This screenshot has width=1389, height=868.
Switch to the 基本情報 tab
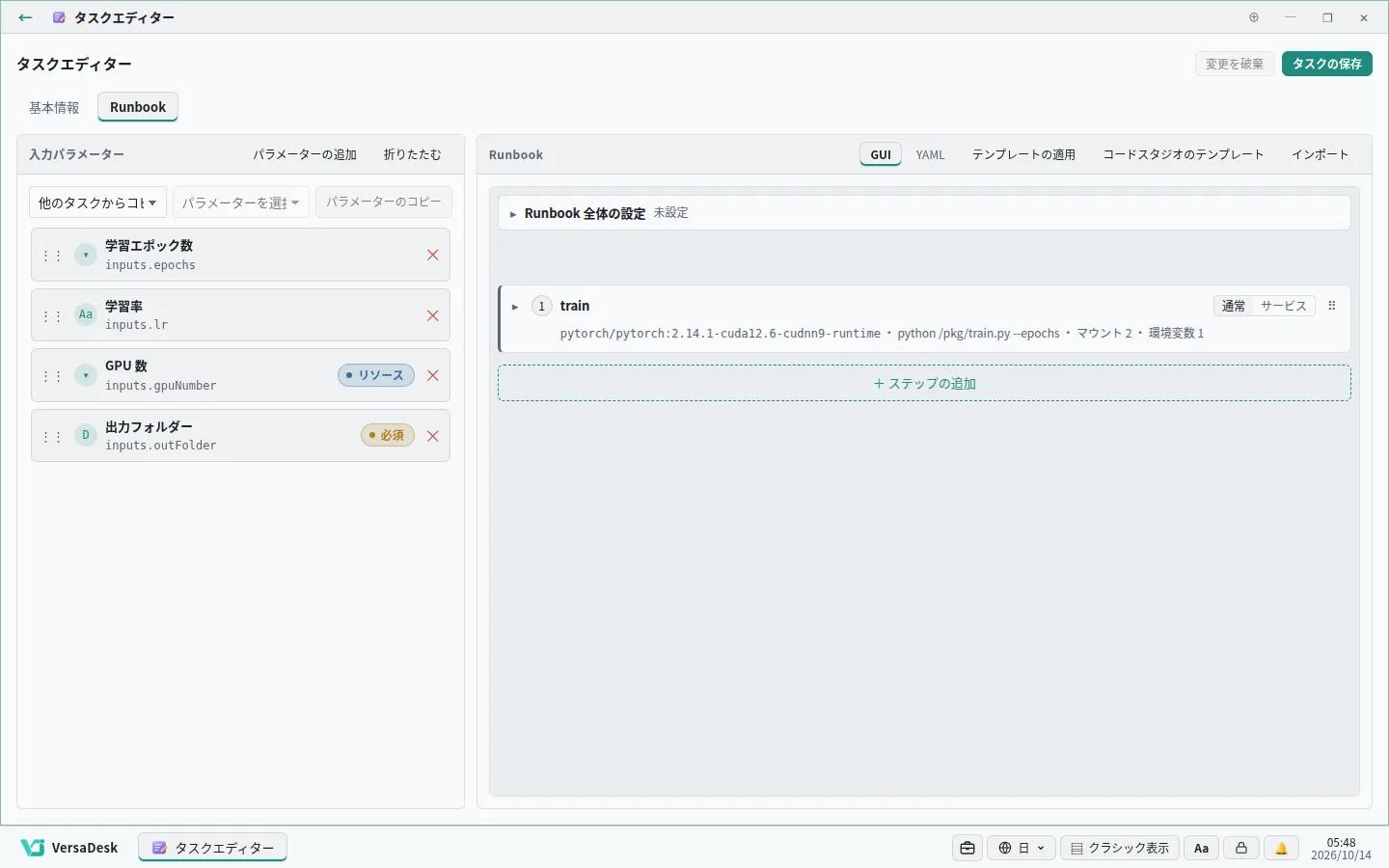54,107
